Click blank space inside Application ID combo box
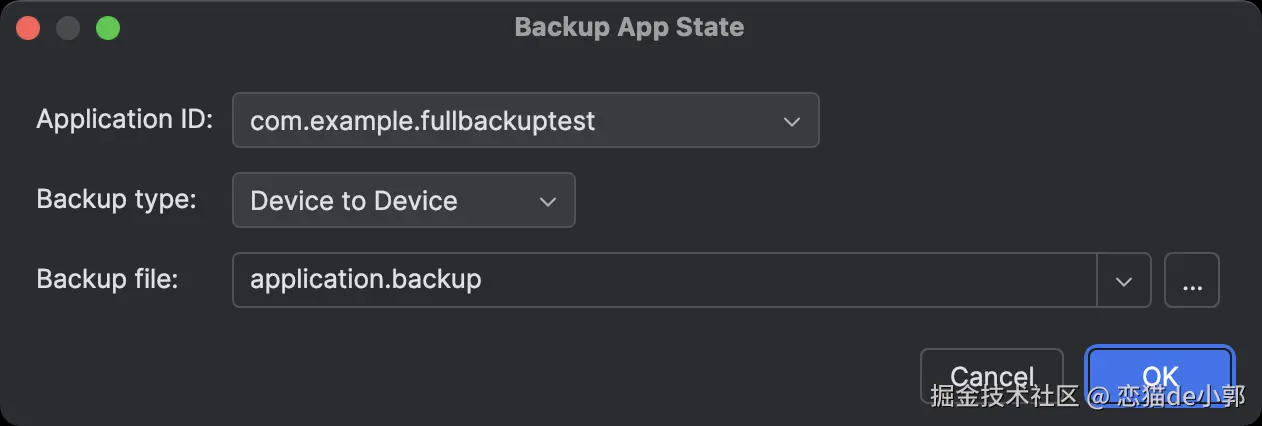This screenshot has width=1262, height=426. click(690, 121)
